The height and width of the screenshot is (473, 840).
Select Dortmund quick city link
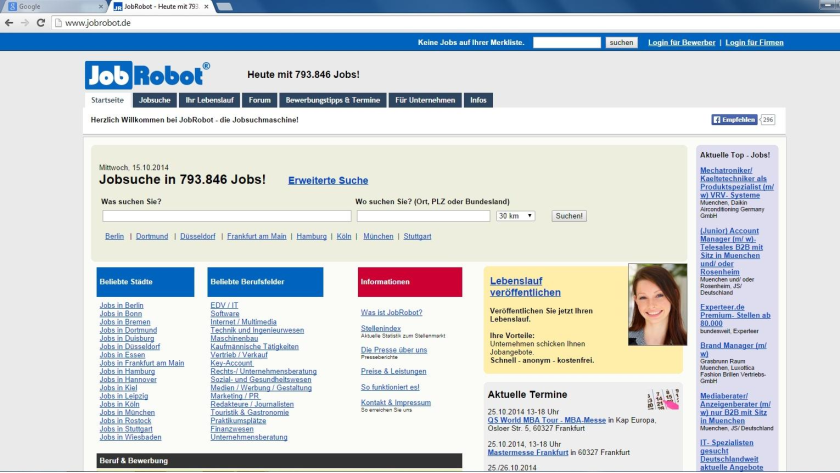[152, 236]
